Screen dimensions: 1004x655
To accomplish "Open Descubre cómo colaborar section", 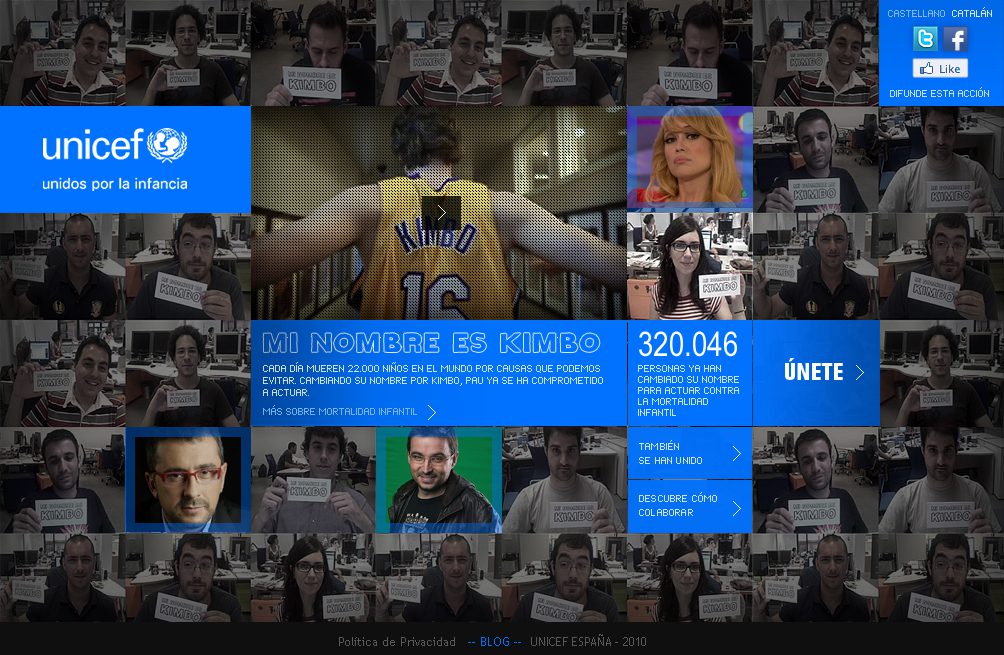I will pyautogui.click(x=678, y=506).
